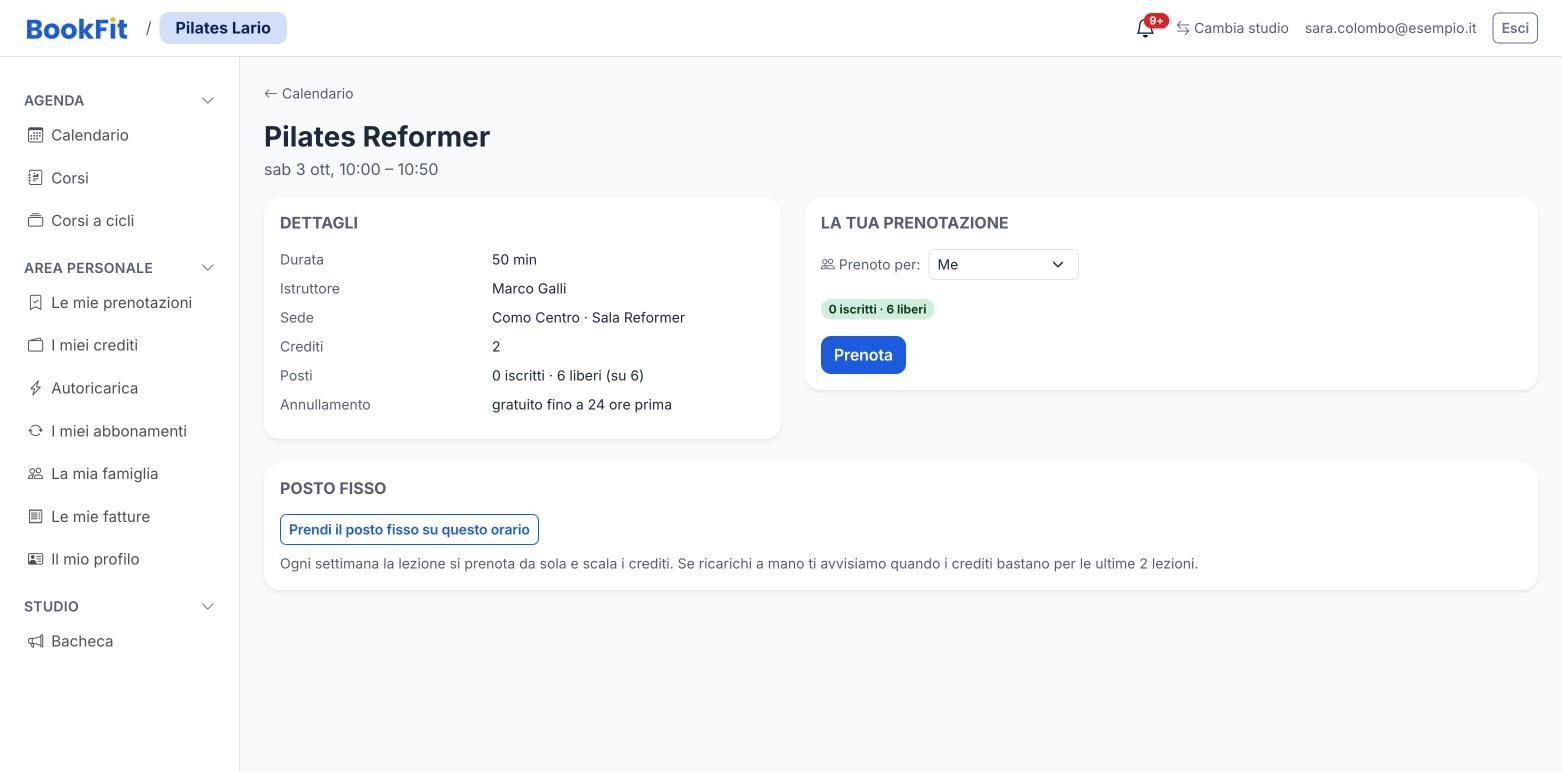This screenshot has height=772, width=1562.
Task: Click the Le mie prenotazioni bookmark icon
Action: pyautogui.click(x=35, y=302)
